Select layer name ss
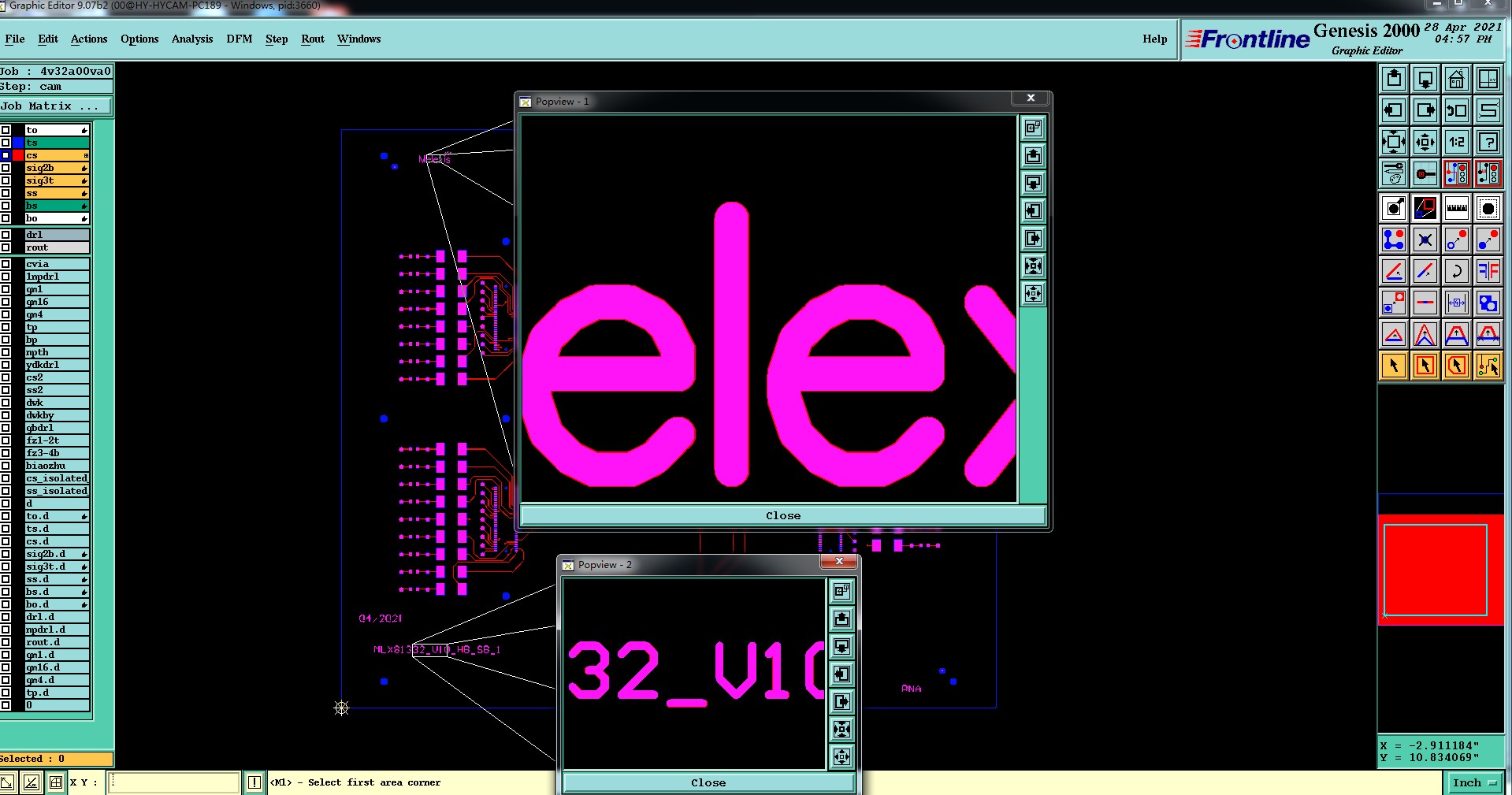The image size is (1512, 795). click(x=57, y=193)
